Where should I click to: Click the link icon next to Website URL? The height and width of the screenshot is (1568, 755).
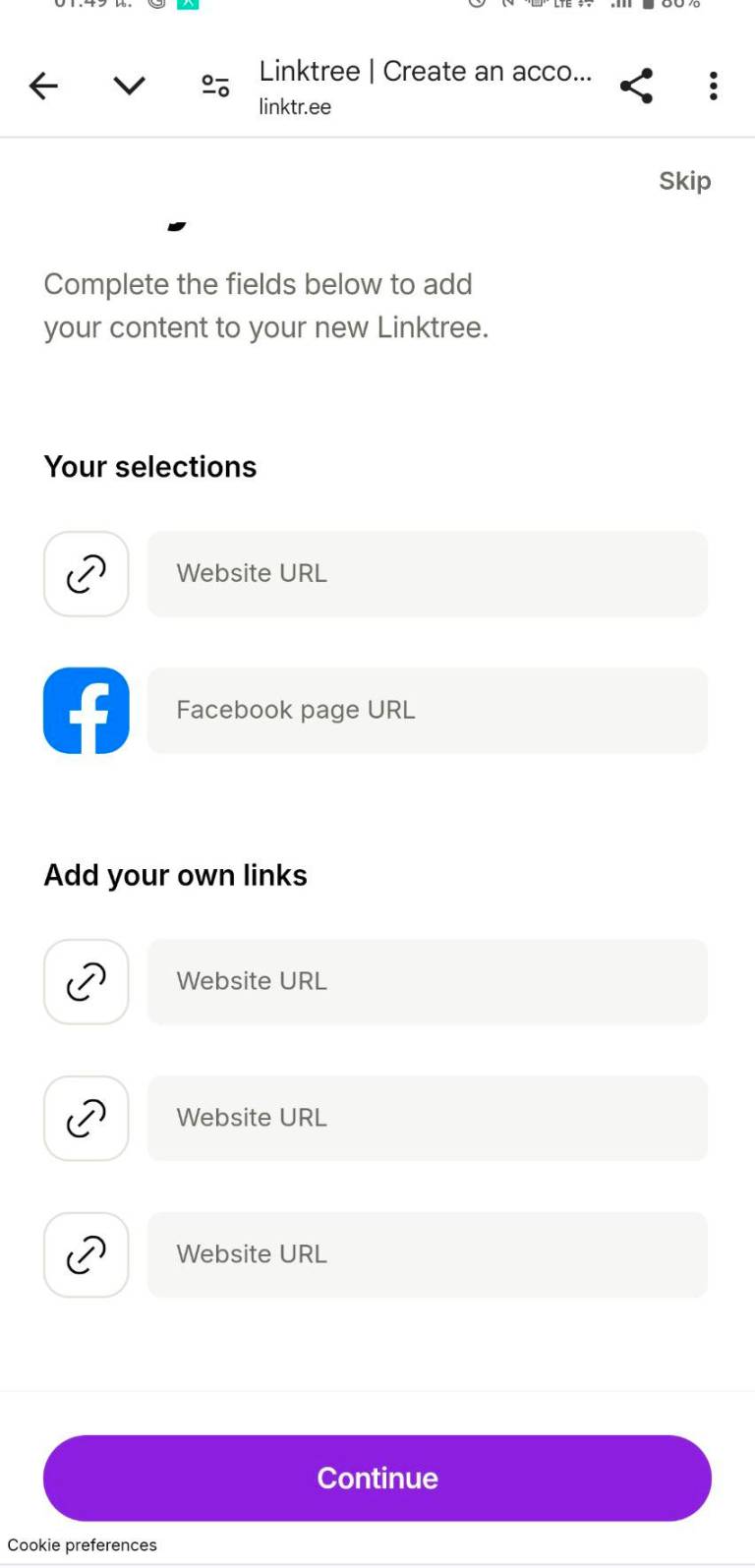pos(86,573)
